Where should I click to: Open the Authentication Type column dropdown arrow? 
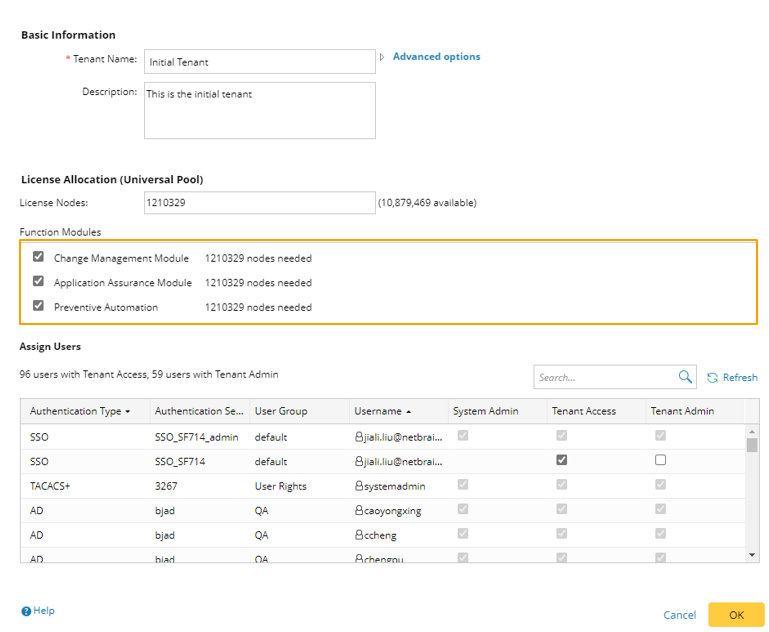pyautogui.click(x=128, y=412)
